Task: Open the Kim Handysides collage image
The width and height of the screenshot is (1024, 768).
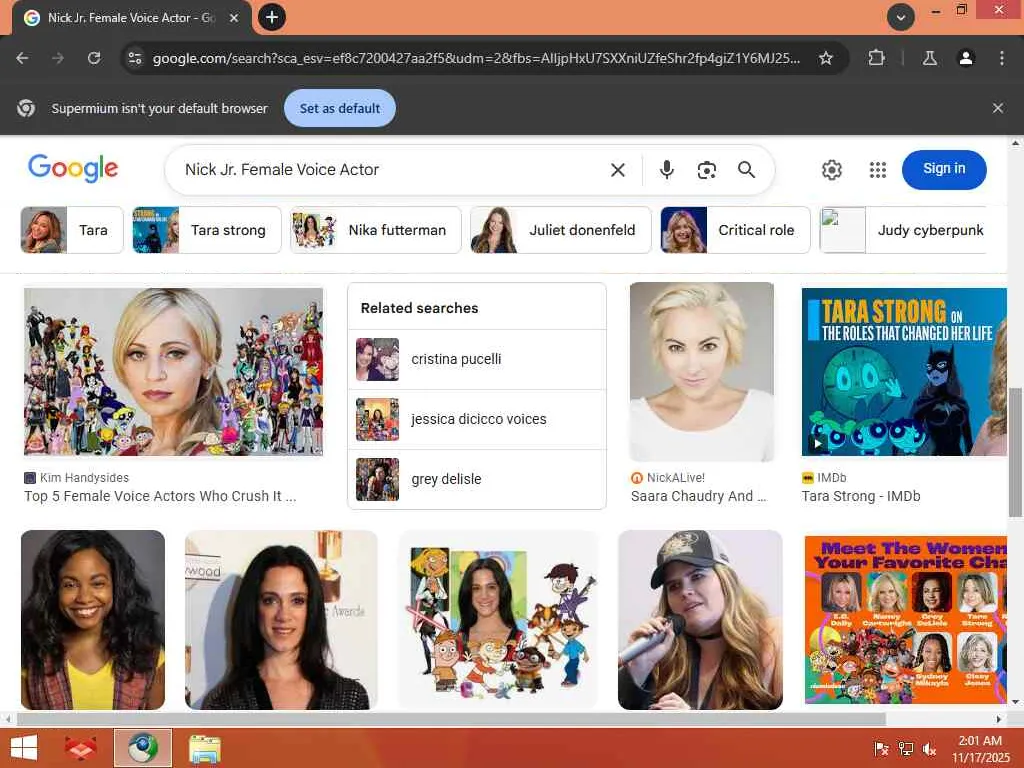Action: coord(173,372)
